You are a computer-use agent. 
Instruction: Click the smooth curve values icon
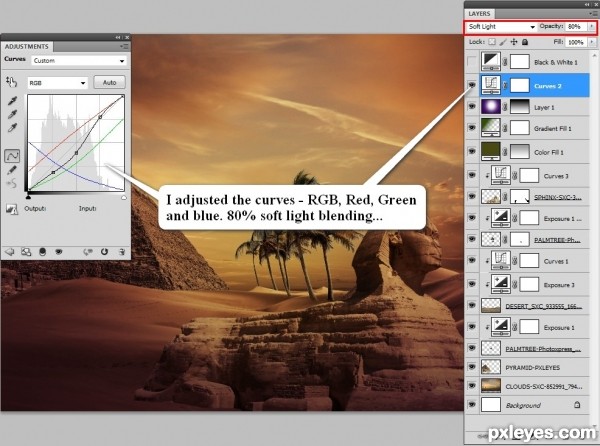[x=12, y=184]
